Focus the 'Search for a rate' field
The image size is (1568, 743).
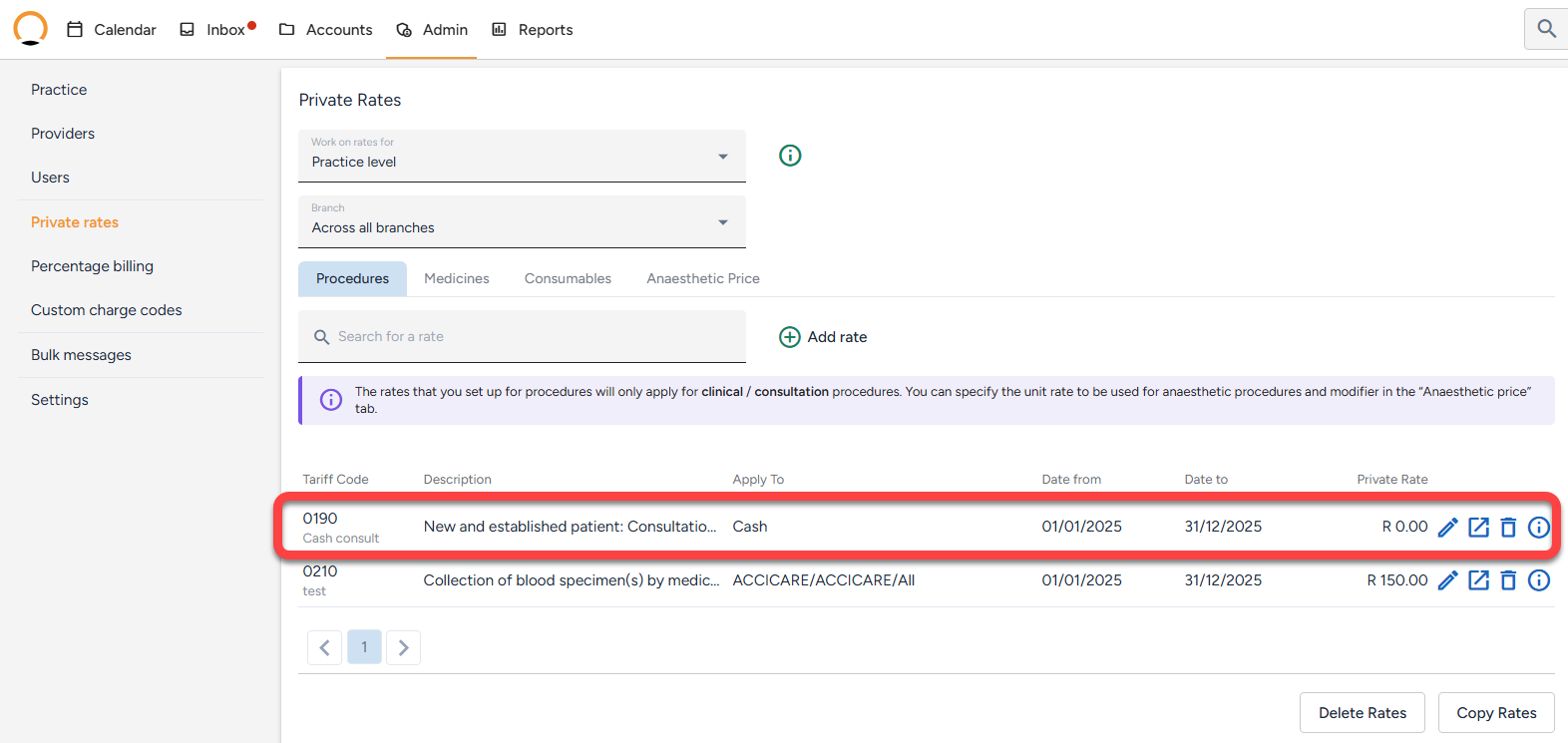(522, 337)
